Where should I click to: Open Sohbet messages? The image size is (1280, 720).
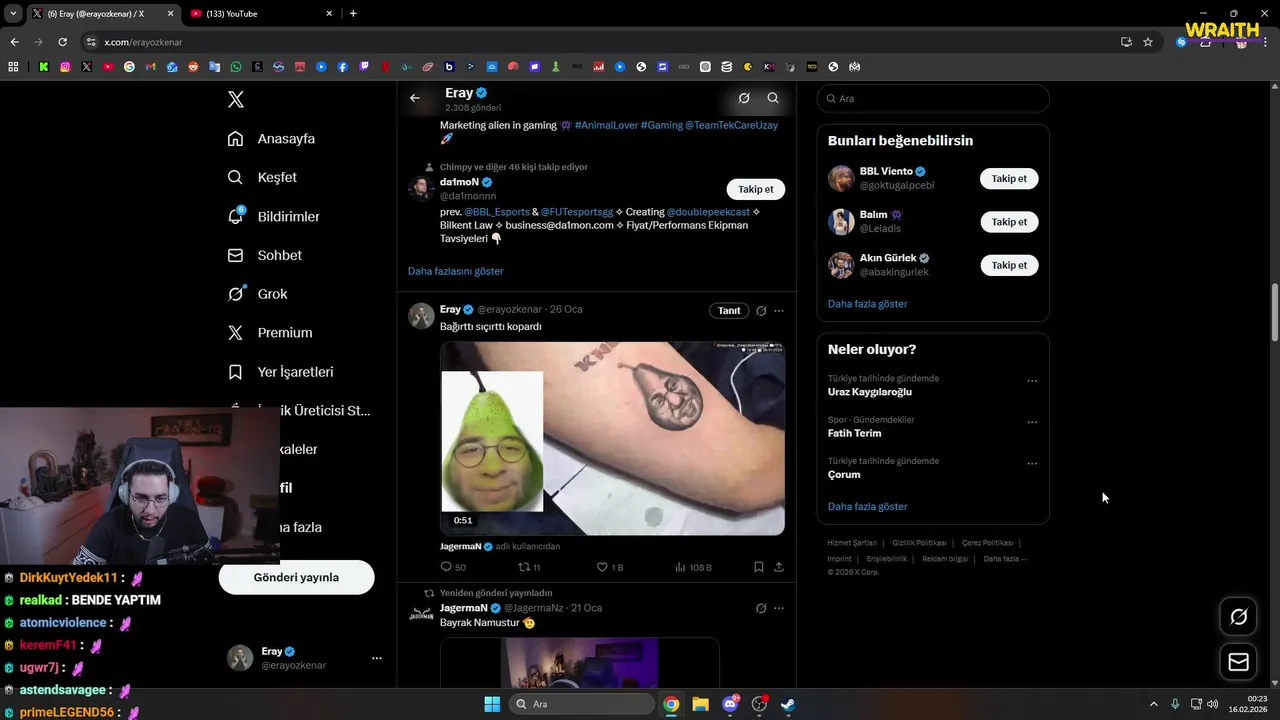tap(264, 255)
